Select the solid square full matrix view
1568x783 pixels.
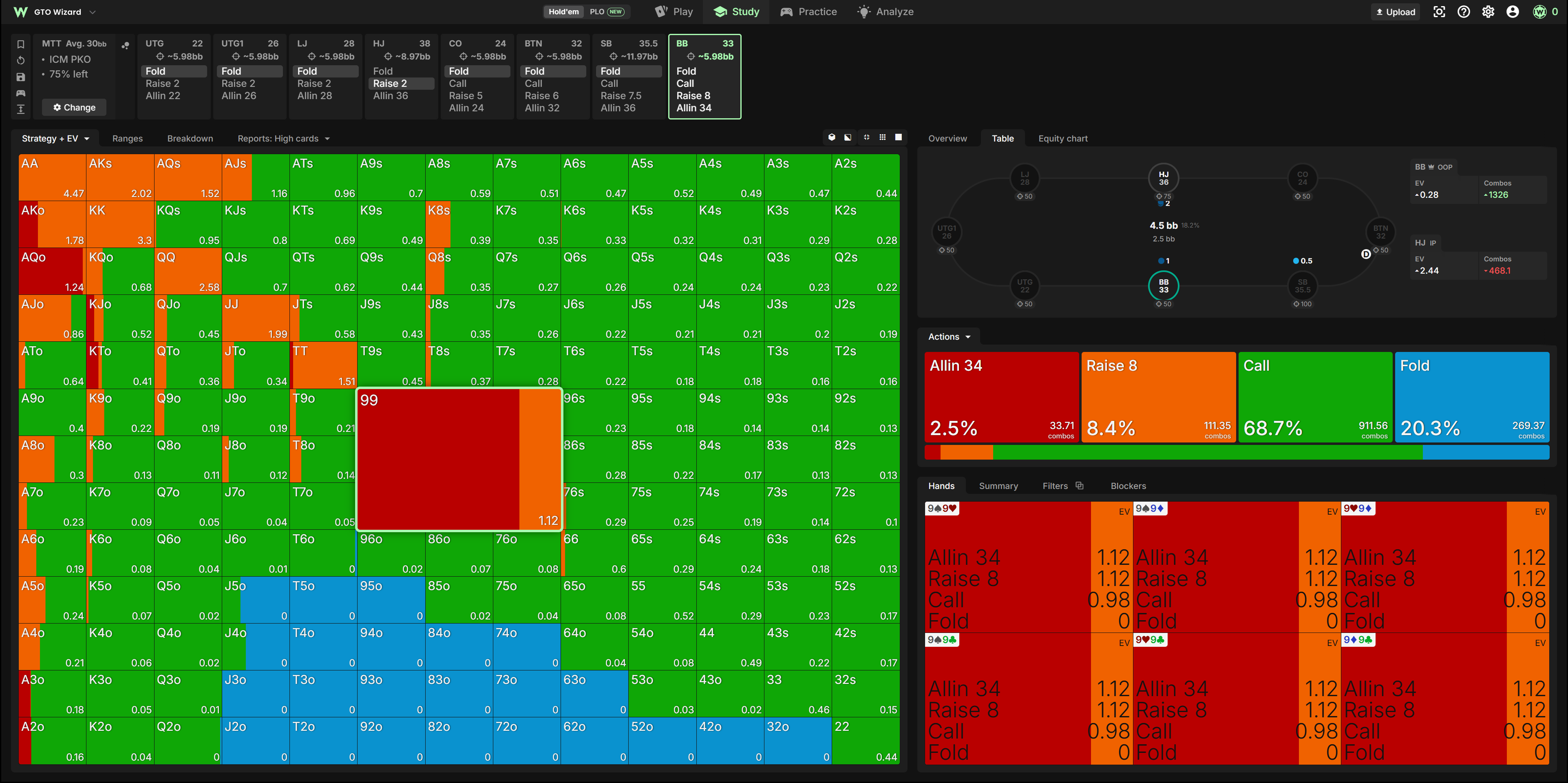point(899,137)
